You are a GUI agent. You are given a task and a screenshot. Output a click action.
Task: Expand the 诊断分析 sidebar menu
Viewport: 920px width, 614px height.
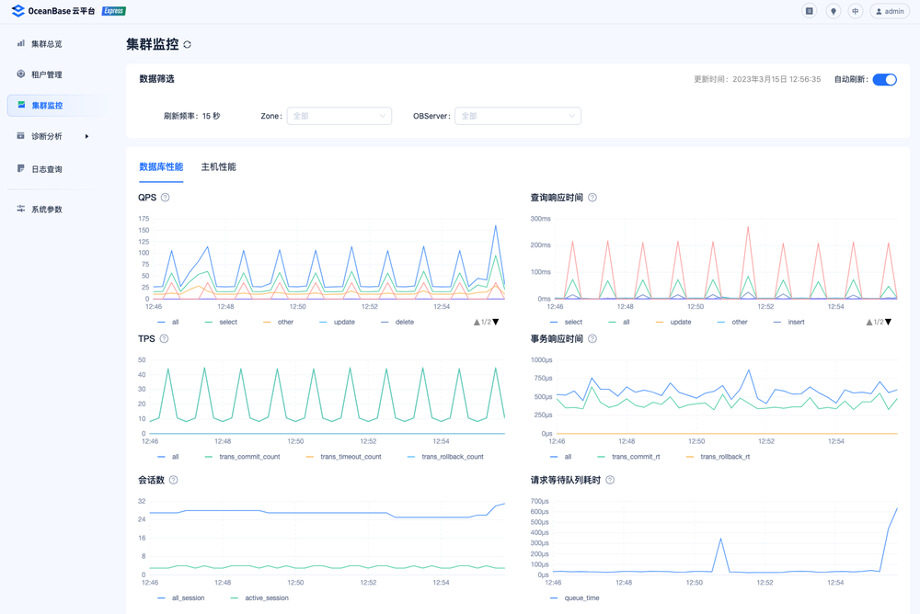click(53, 136)
